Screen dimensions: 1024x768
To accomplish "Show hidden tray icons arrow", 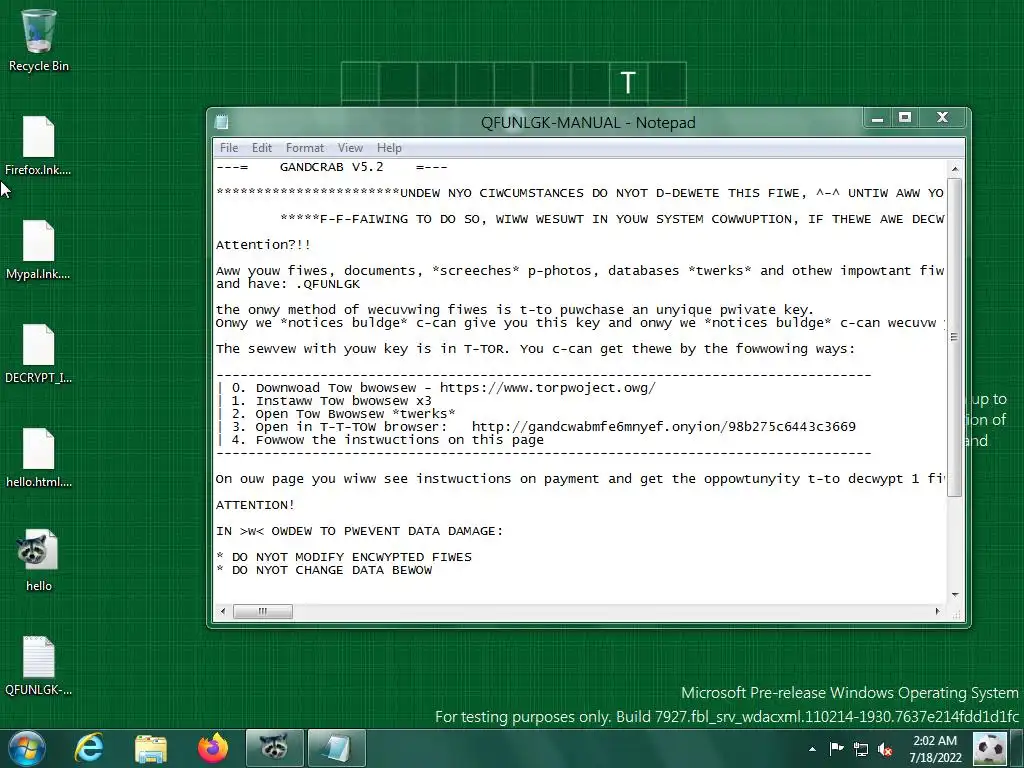I will pyautogui.click(x=812, y=749).
